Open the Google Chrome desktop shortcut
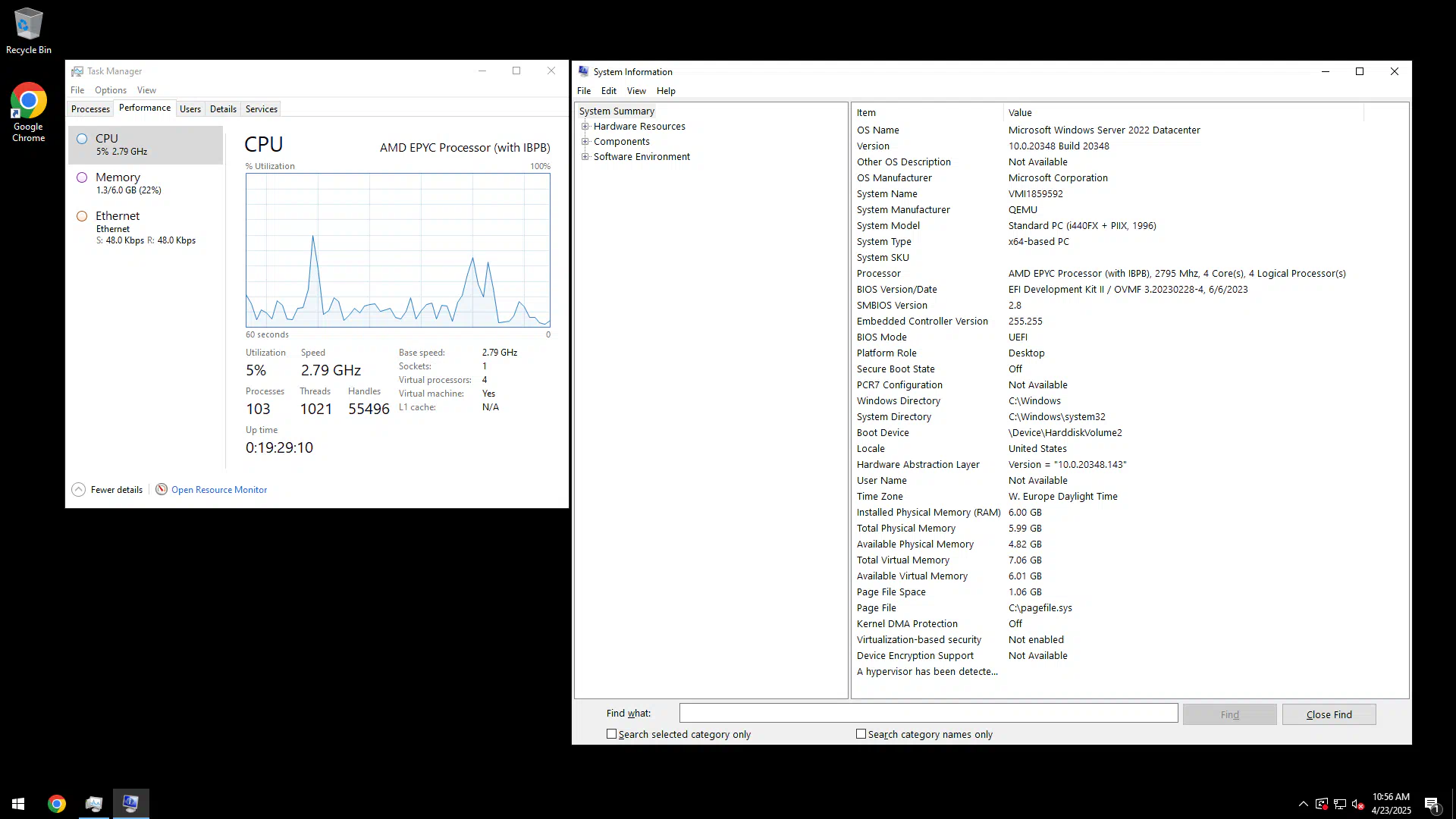Screen dimensions: 1456x819 coord(28,112)
